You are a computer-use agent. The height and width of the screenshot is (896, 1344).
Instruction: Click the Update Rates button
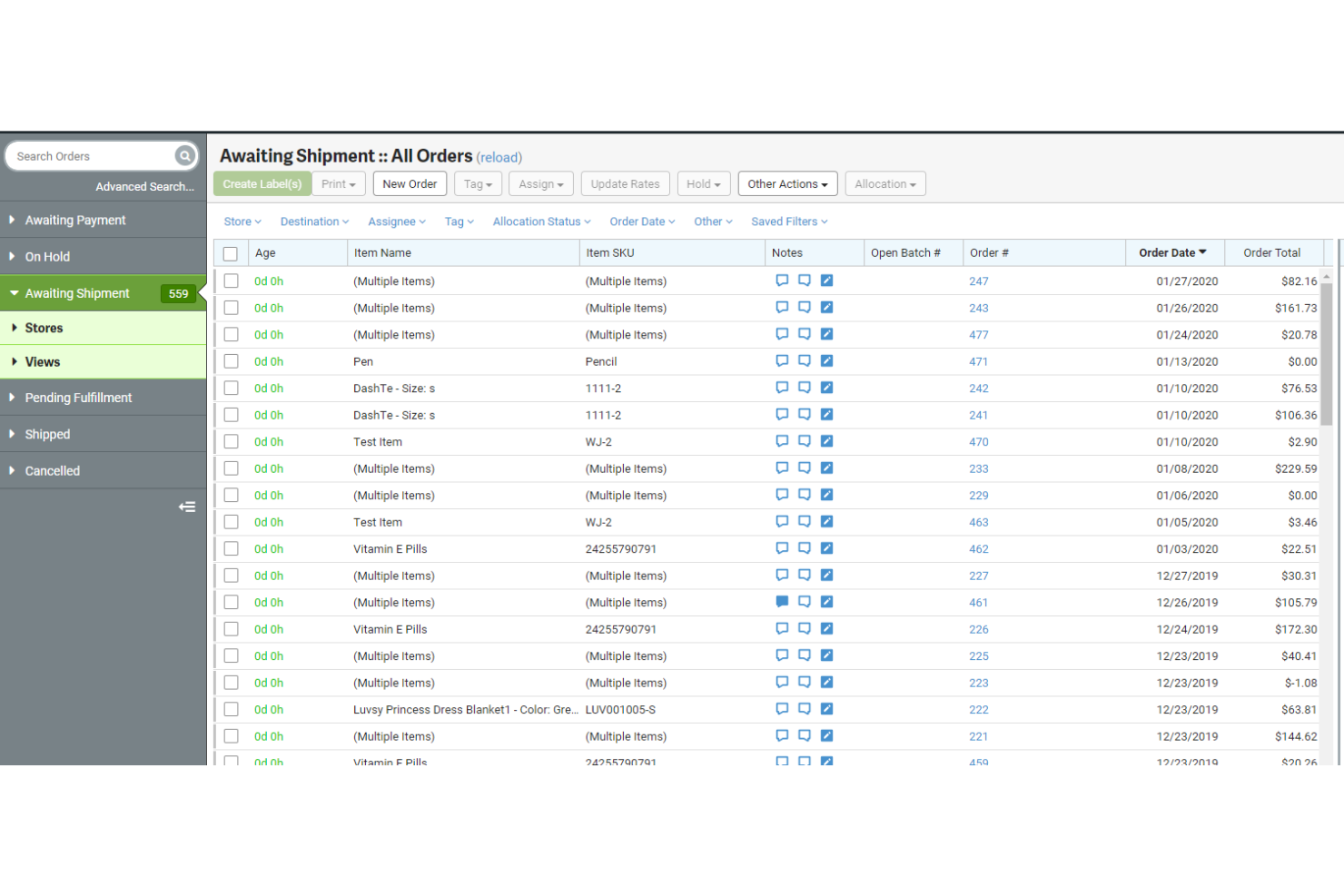tap(625, 183)
